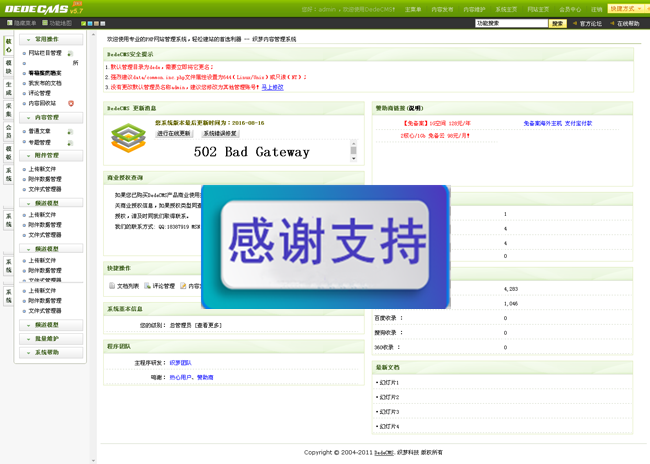Click the red 免备案 空间 sponsor link
650x464 pixels.
pyautogui.click(x=437, y=124)
